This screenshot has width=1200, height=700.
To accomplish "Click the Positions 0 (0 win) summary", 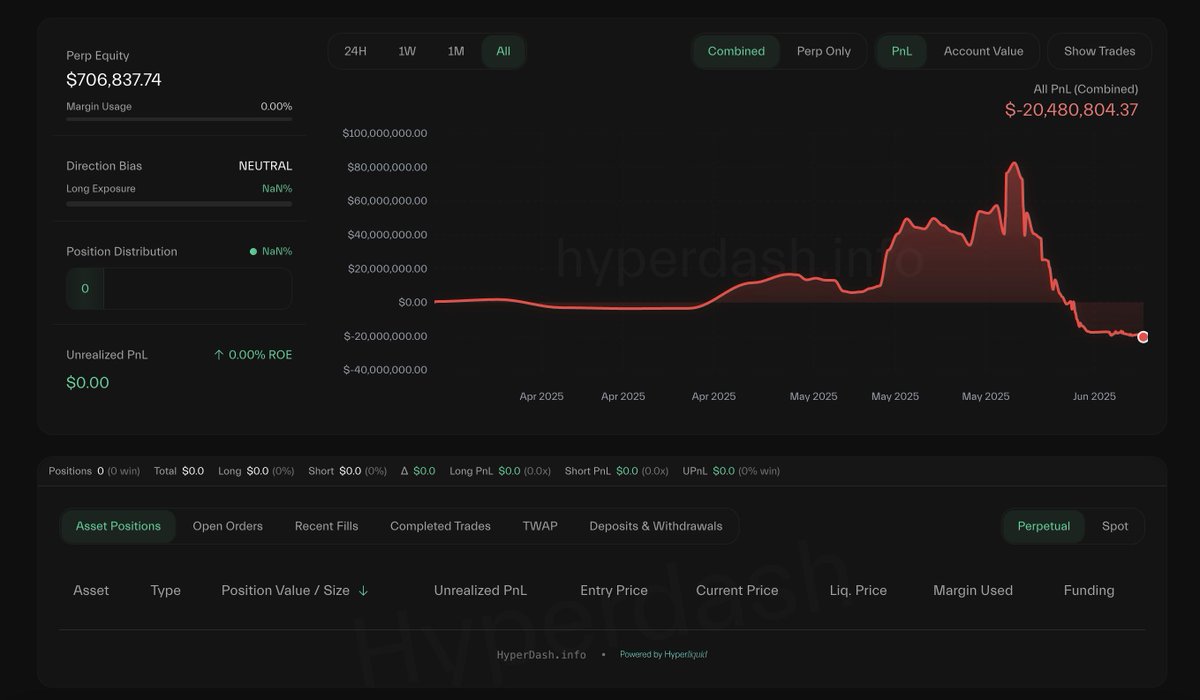I will point(94,471).
